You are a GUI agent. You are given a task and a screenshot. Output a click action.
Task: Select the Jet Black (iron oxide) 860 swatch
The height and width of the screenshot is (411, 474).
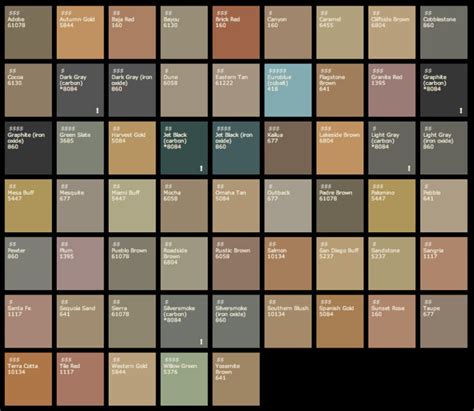(236, 148)
